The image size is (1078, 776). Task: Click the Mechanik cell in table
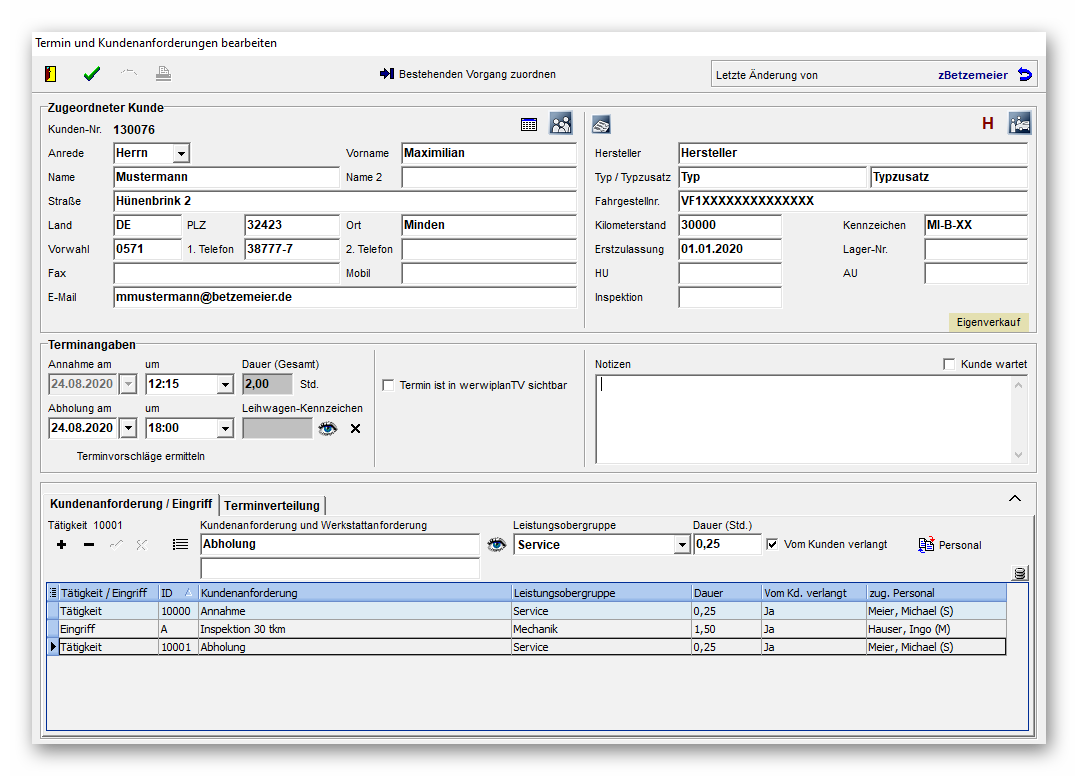coord(601,629)
